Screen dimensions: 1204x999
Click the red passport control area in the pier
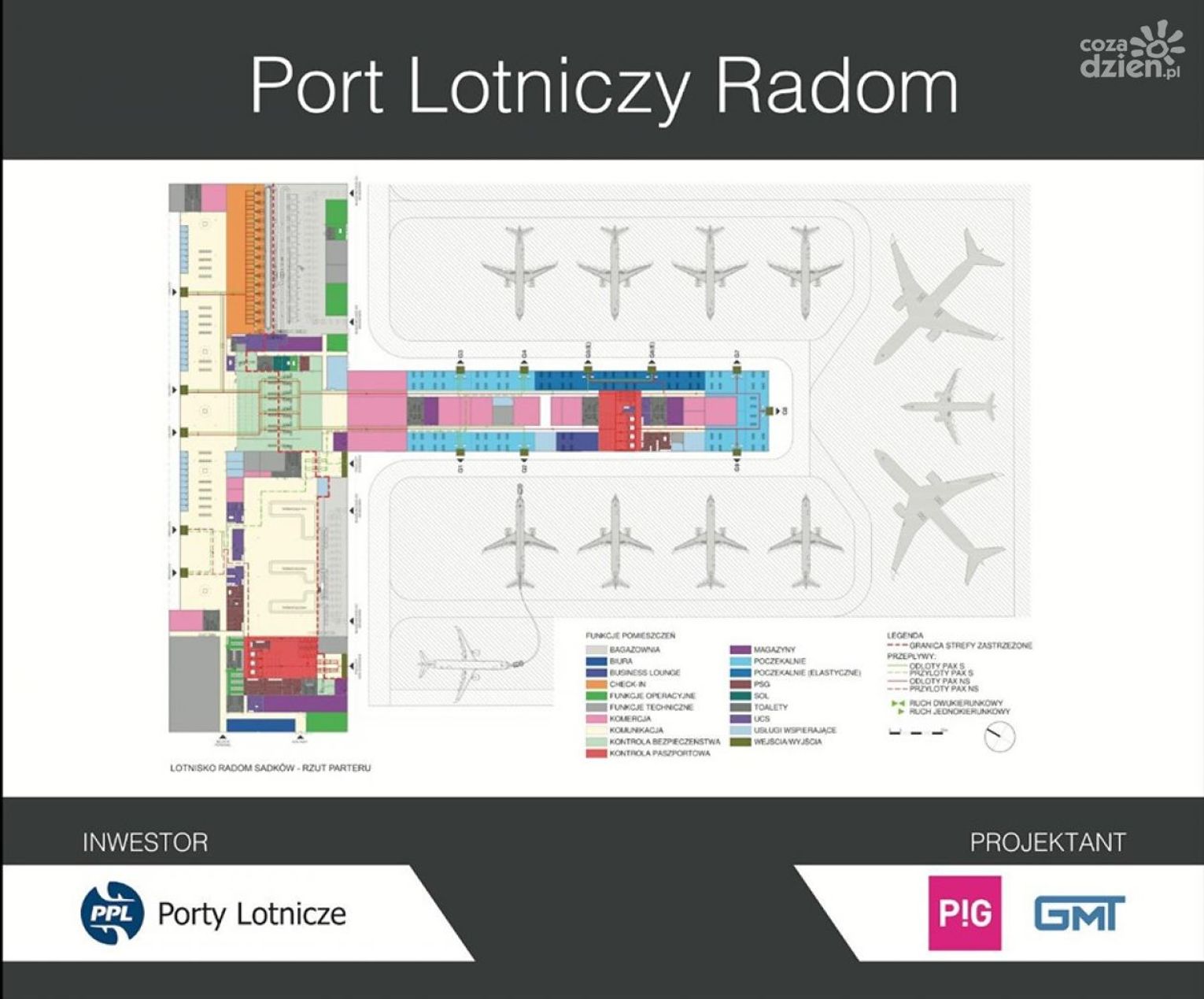coord(616,421)
